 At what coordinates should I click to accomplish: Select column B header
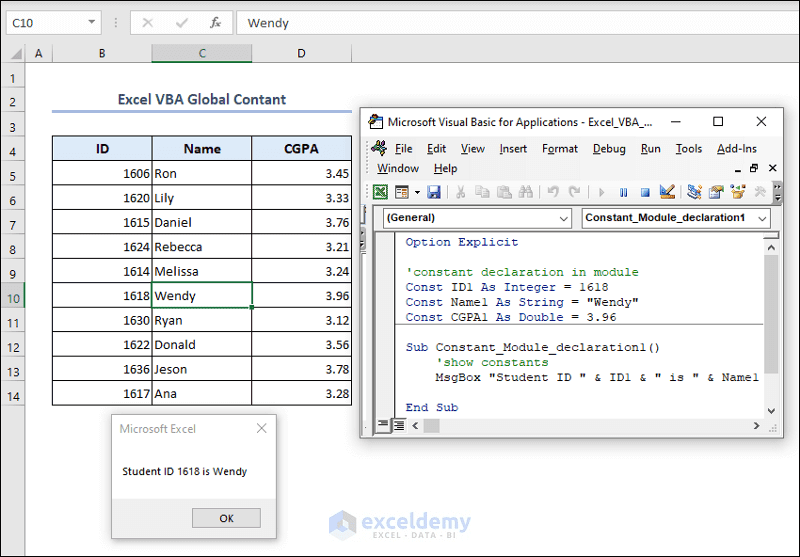click(x=102, y=53)
